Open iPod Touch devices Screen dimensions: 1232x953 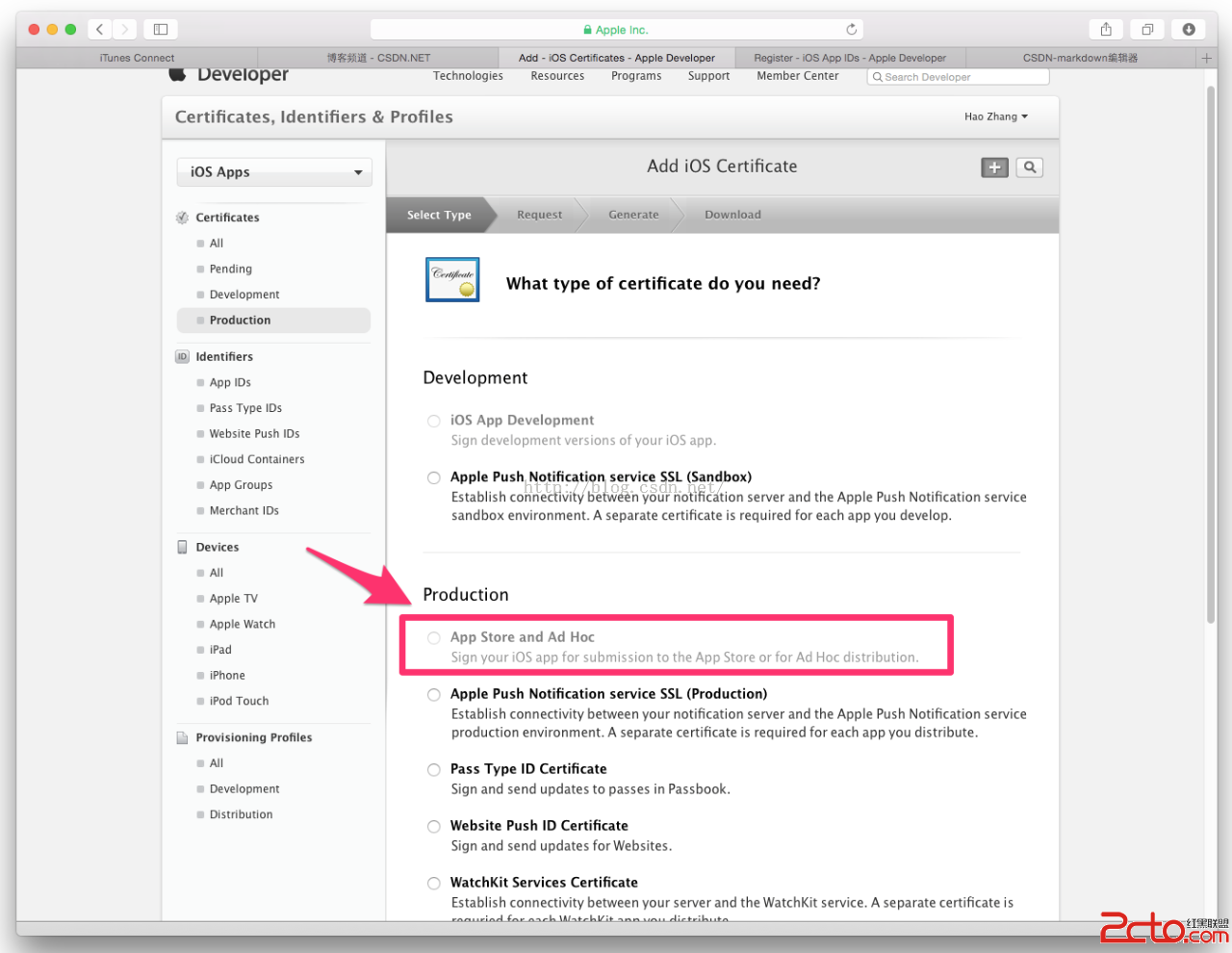[x=239, y=702]
